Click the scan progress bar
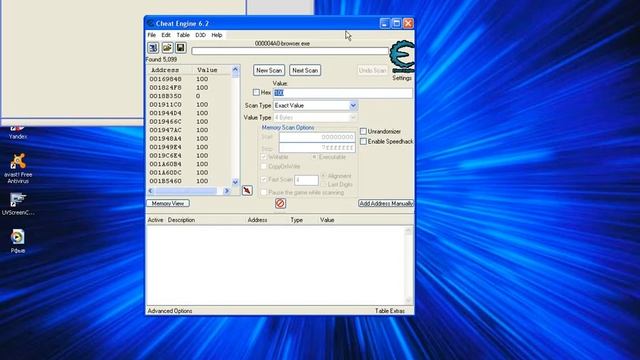 [290, 51]
